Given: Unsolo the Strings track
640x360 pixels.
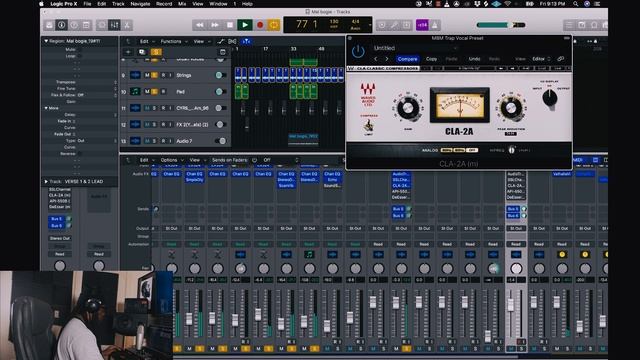Looking at the screenshot, I should point(154,75).
